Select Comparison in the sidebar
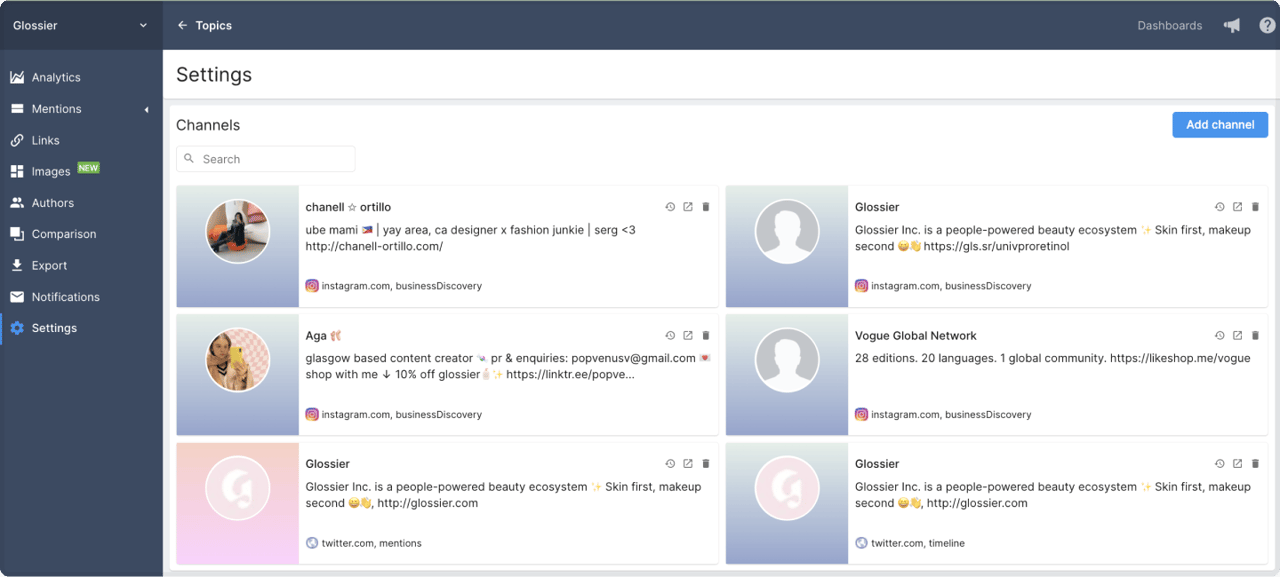This screenshot has height=577, width=1280. (x=64, y=234)
